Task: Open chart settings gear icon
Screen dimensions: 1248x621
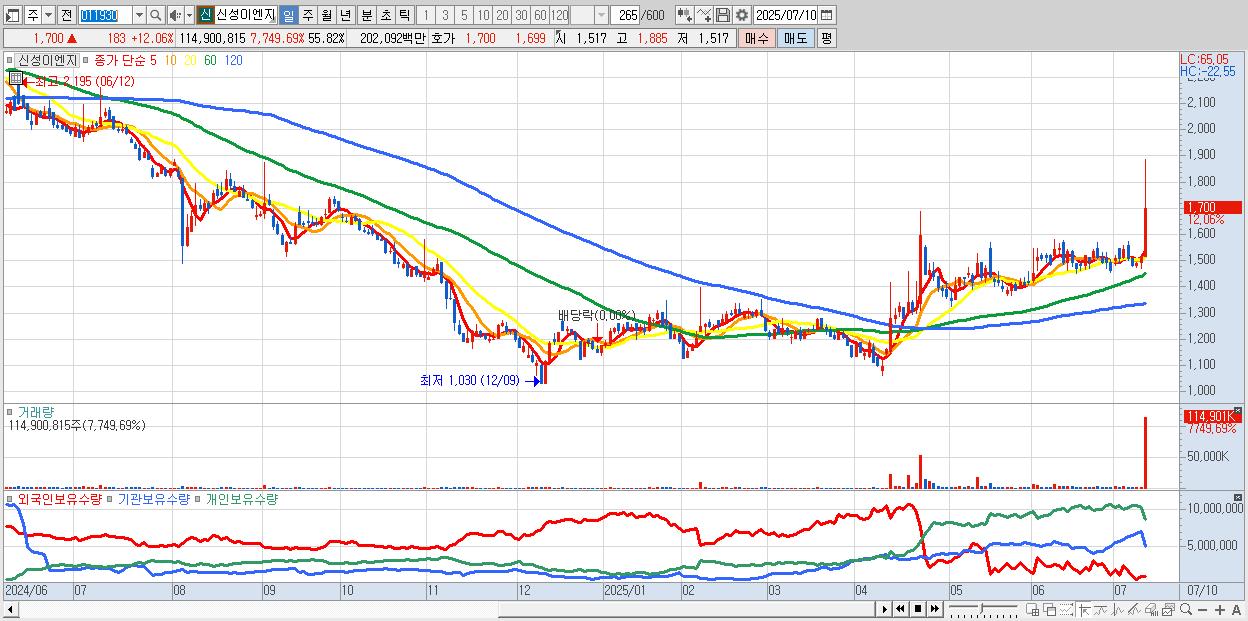Action: pos(742,15)
